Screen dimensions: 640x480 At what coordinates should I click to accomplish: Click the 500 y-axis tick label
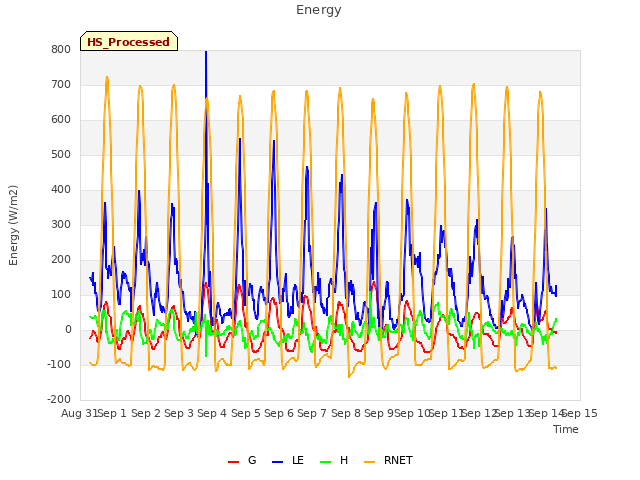(x=61, y=155)
